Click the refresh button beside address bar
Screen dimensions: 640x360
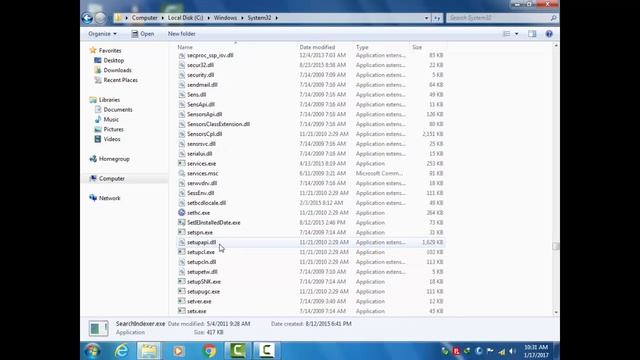pos(437,18)
